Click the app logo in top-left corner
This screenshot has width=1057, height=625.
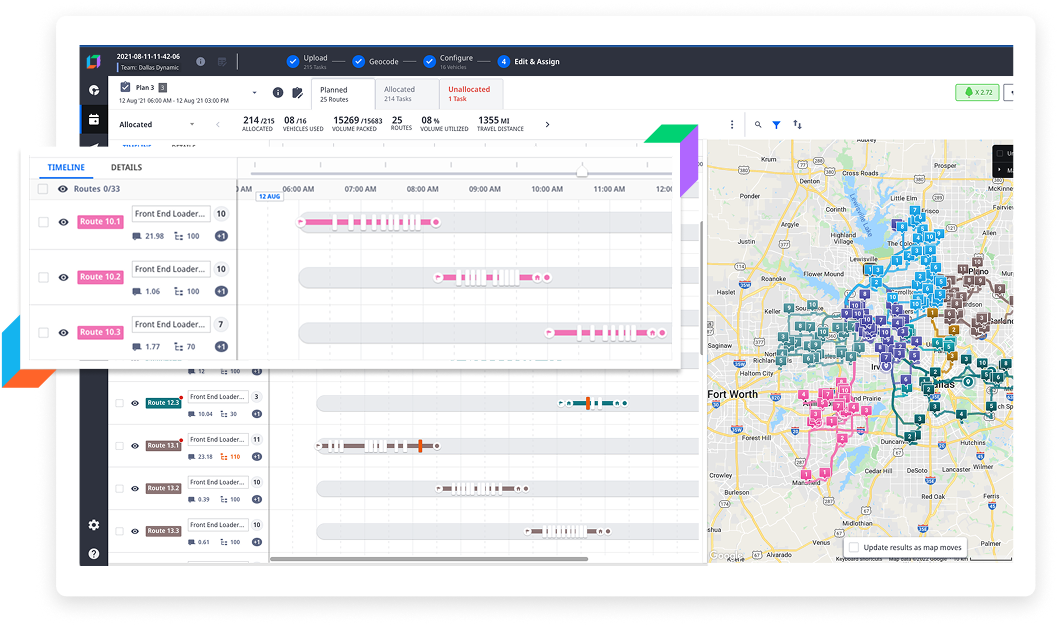pos(93,61)
